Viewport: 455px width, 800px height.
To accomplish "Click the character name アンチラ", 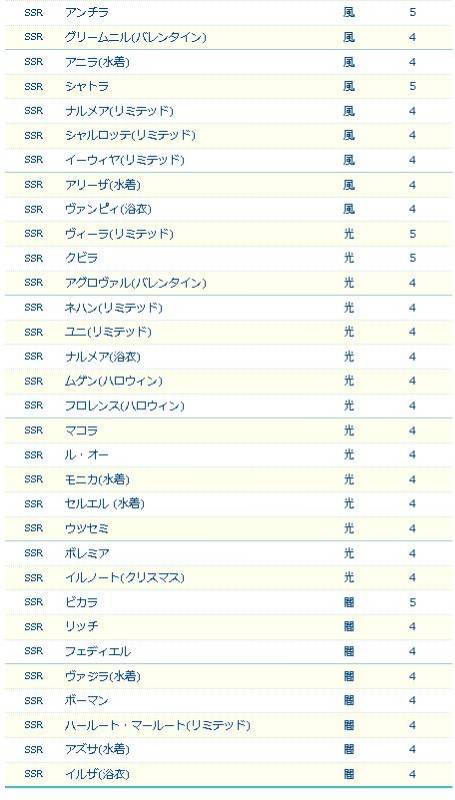I will click(87, 12).
